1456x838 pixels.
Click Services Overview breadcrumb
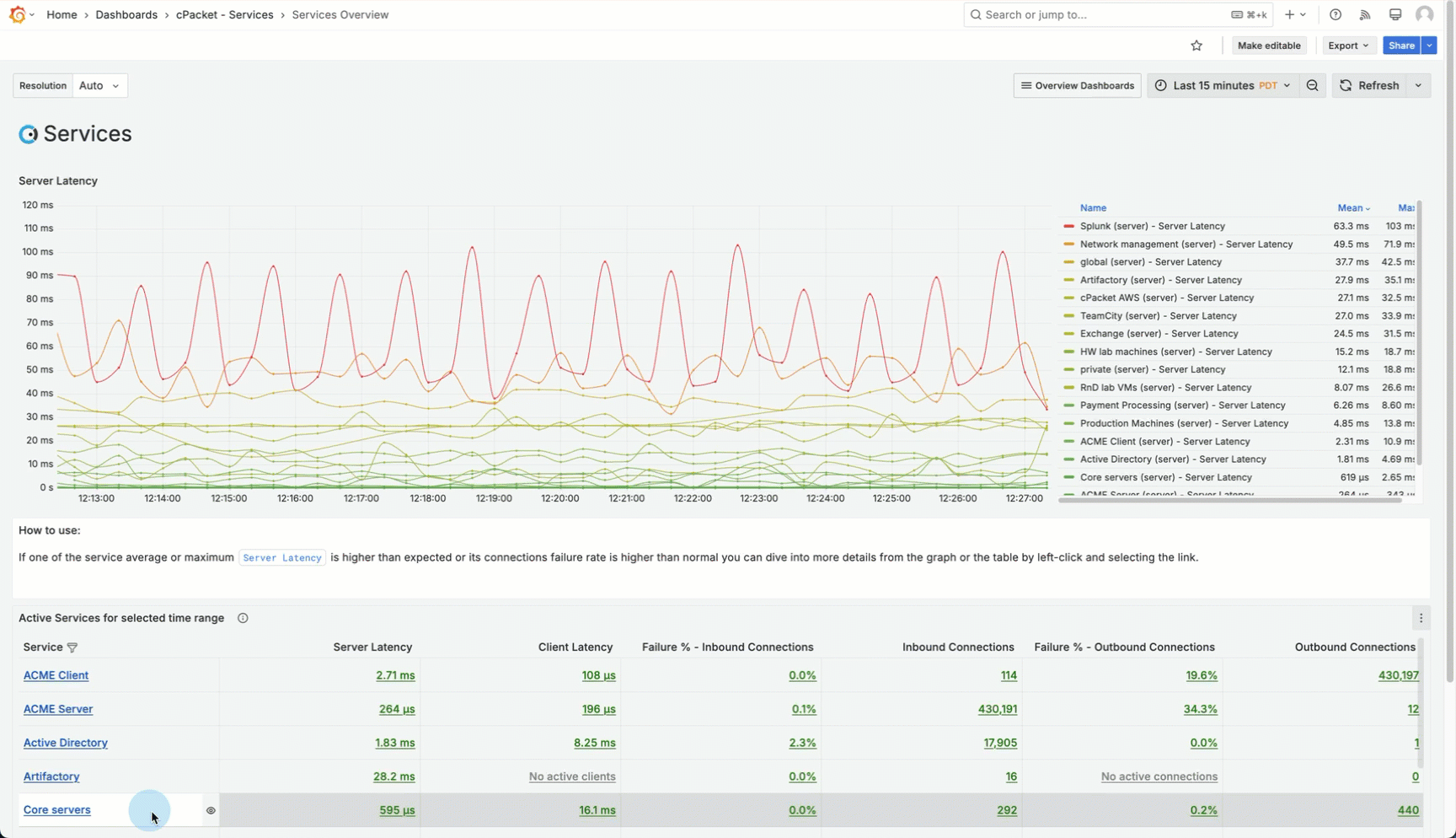click(x=340, y=14)
